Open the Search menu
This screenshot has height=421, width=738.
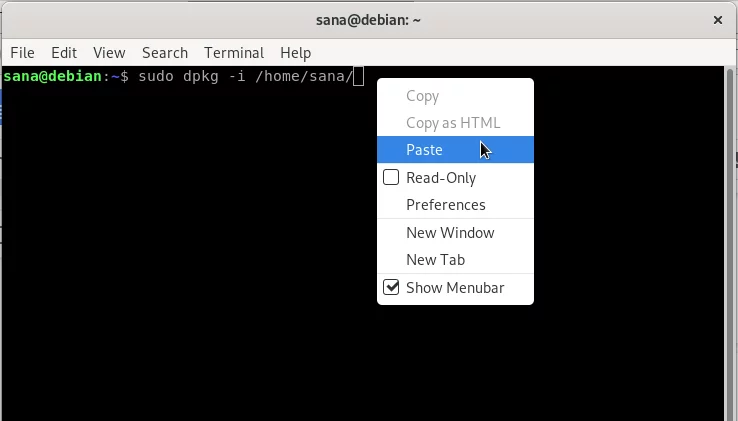(x=165, y=53)
